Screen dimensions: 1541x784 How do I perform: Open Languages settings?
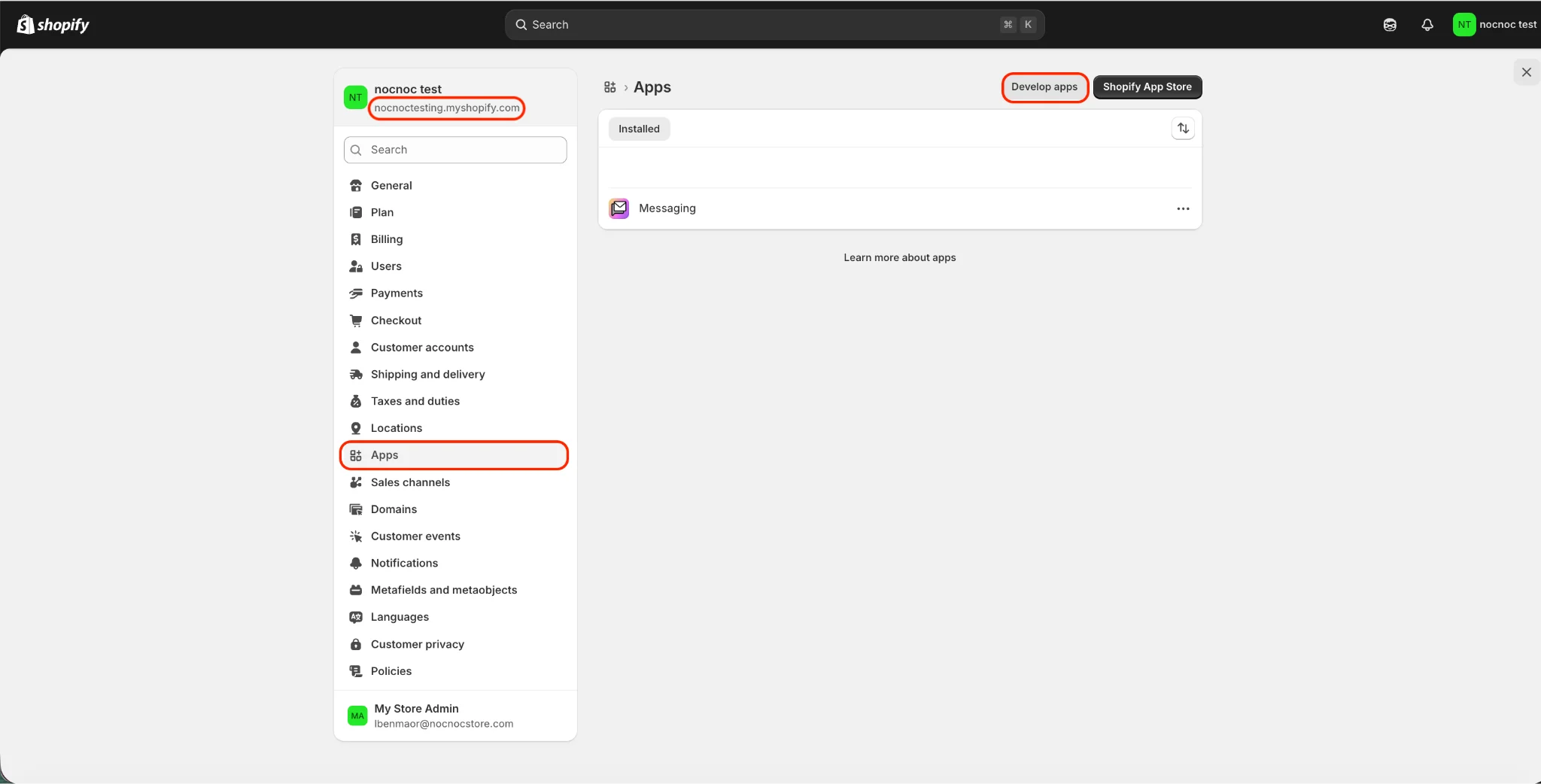454,617
